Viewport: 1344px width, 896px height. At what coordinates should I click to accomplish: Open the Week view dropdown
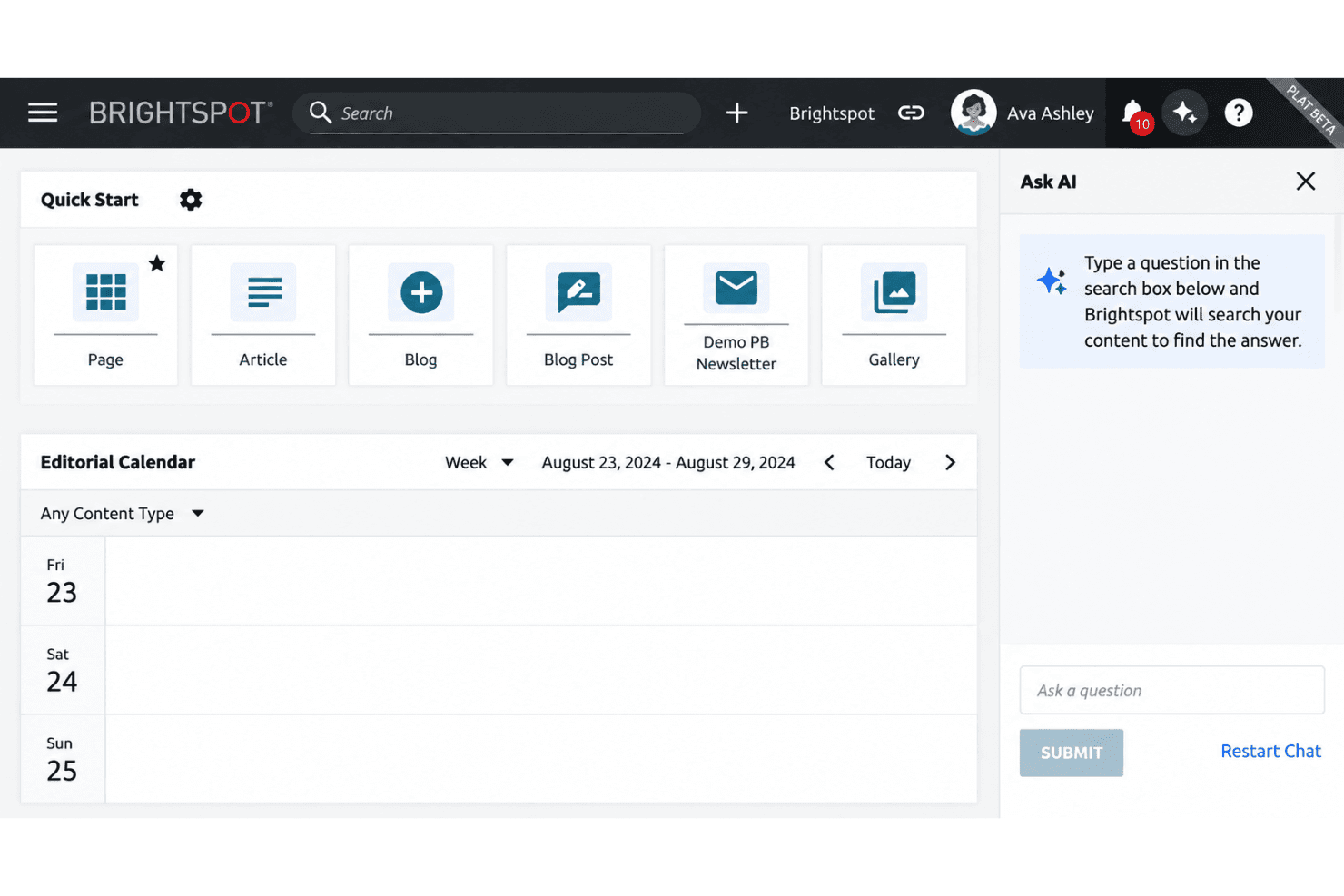pos(479,462)
